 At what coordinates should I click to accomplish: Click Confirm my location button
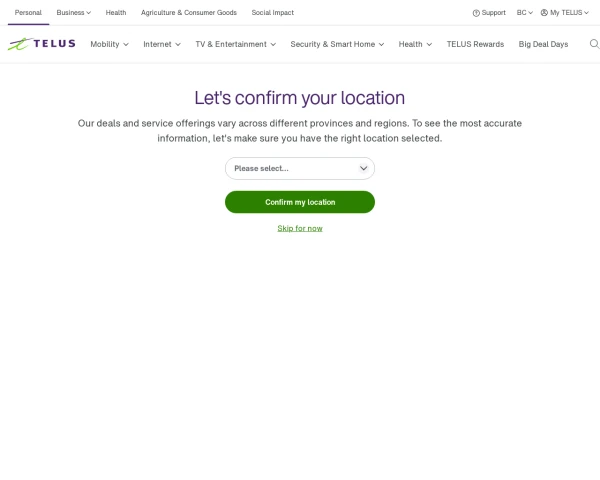[300, 202]
